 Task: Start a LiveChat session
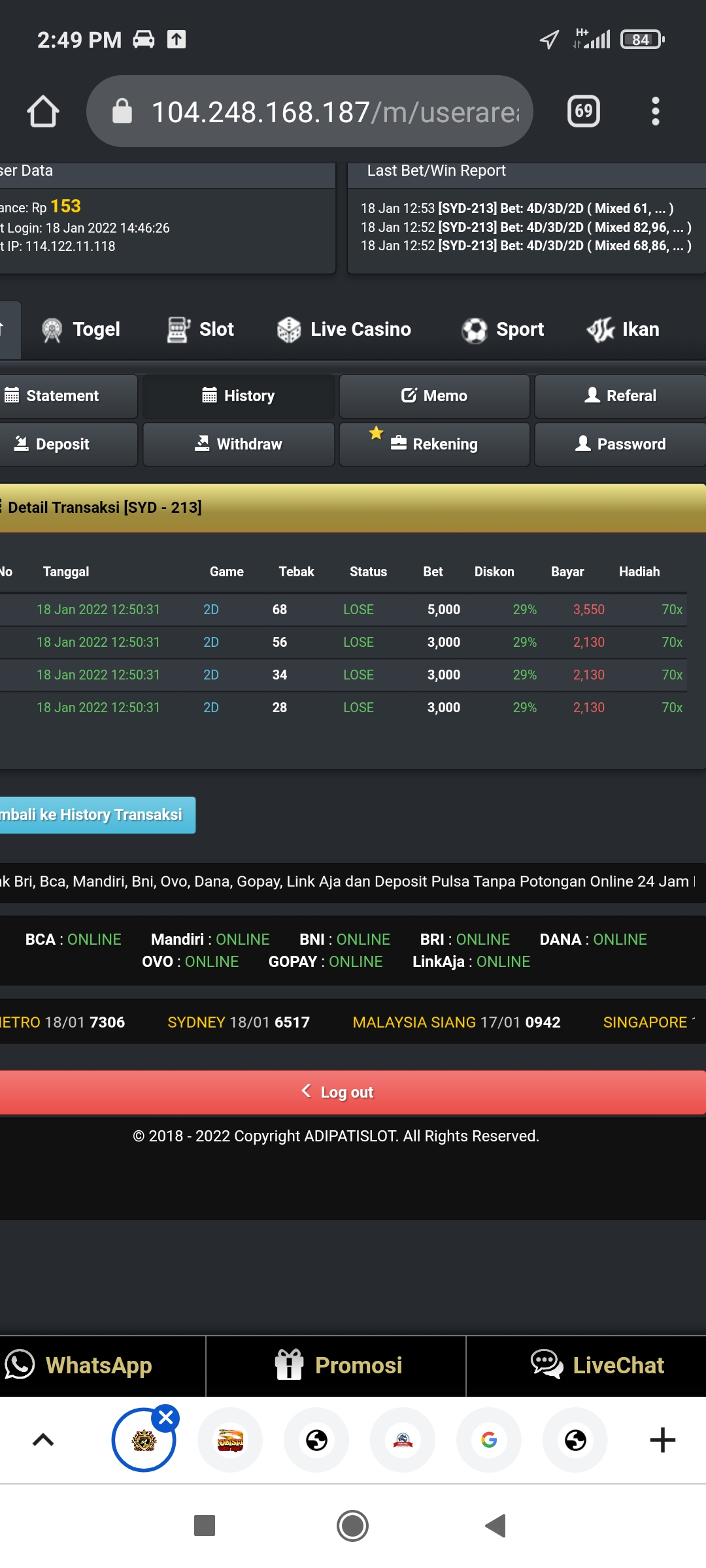597,1365
